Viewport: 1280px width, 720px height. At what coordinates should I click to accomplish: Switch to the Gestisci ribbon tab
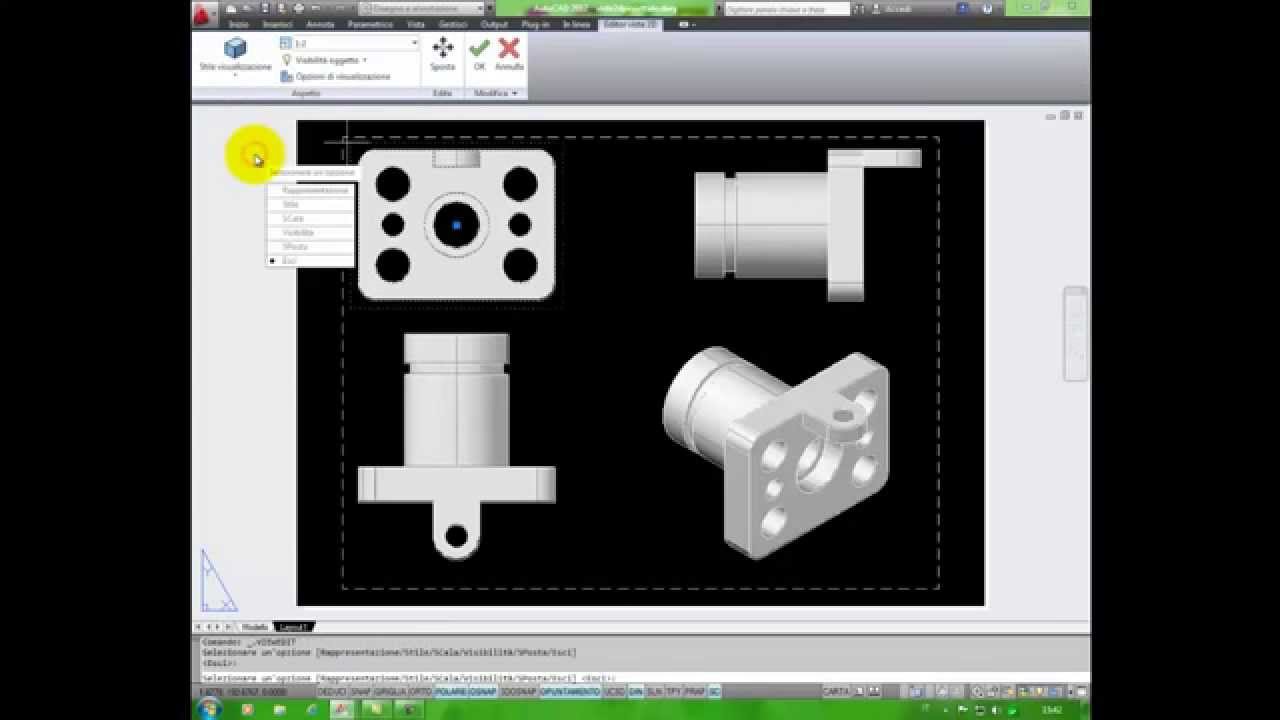point(453,24)
